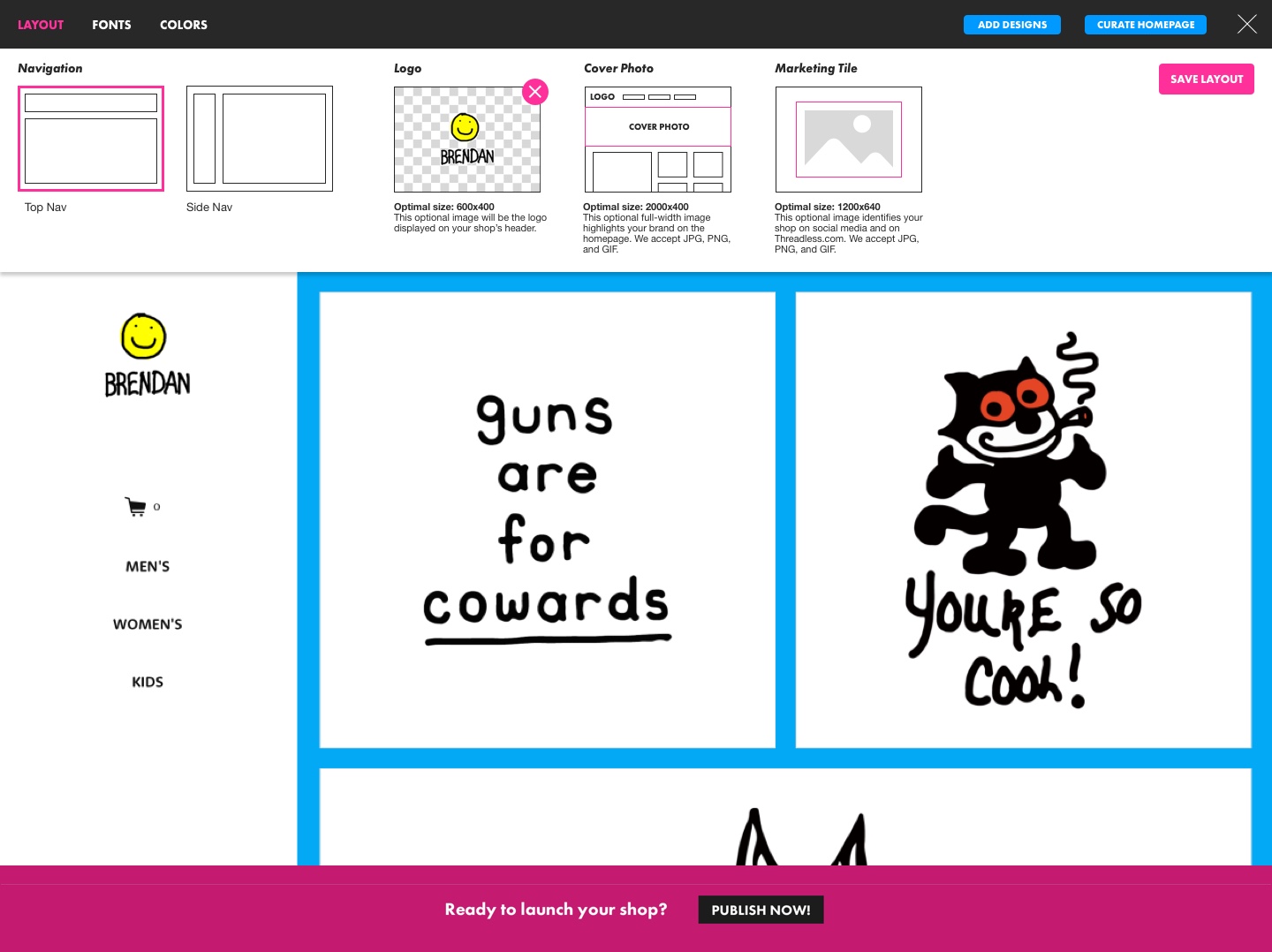1272x952 pixels.
Task: Choose the Marketing Tile image placeholder
Action: click(849, 140)
